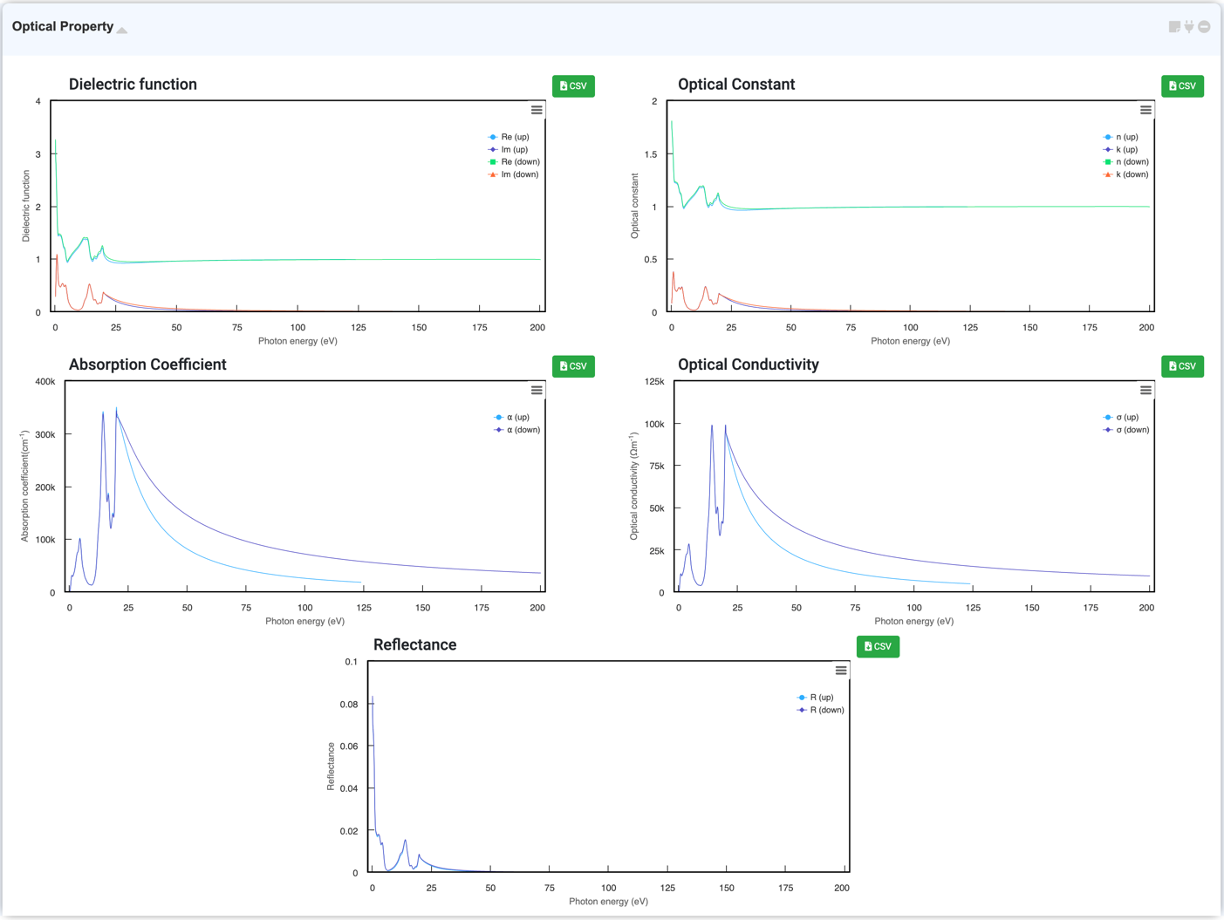Open Absorption Coefficient chart context menu
The height and width of the screenshot is (920, 1224).
pyautogui.click(x=537, y=390)
